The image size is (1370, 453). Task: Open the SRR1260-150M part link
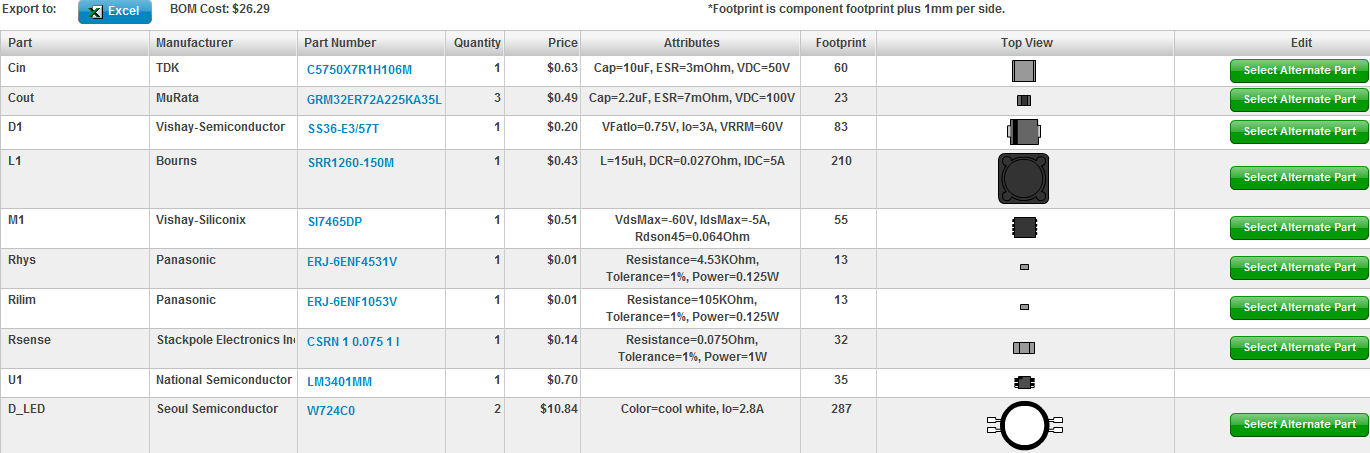tap(351, 163)
